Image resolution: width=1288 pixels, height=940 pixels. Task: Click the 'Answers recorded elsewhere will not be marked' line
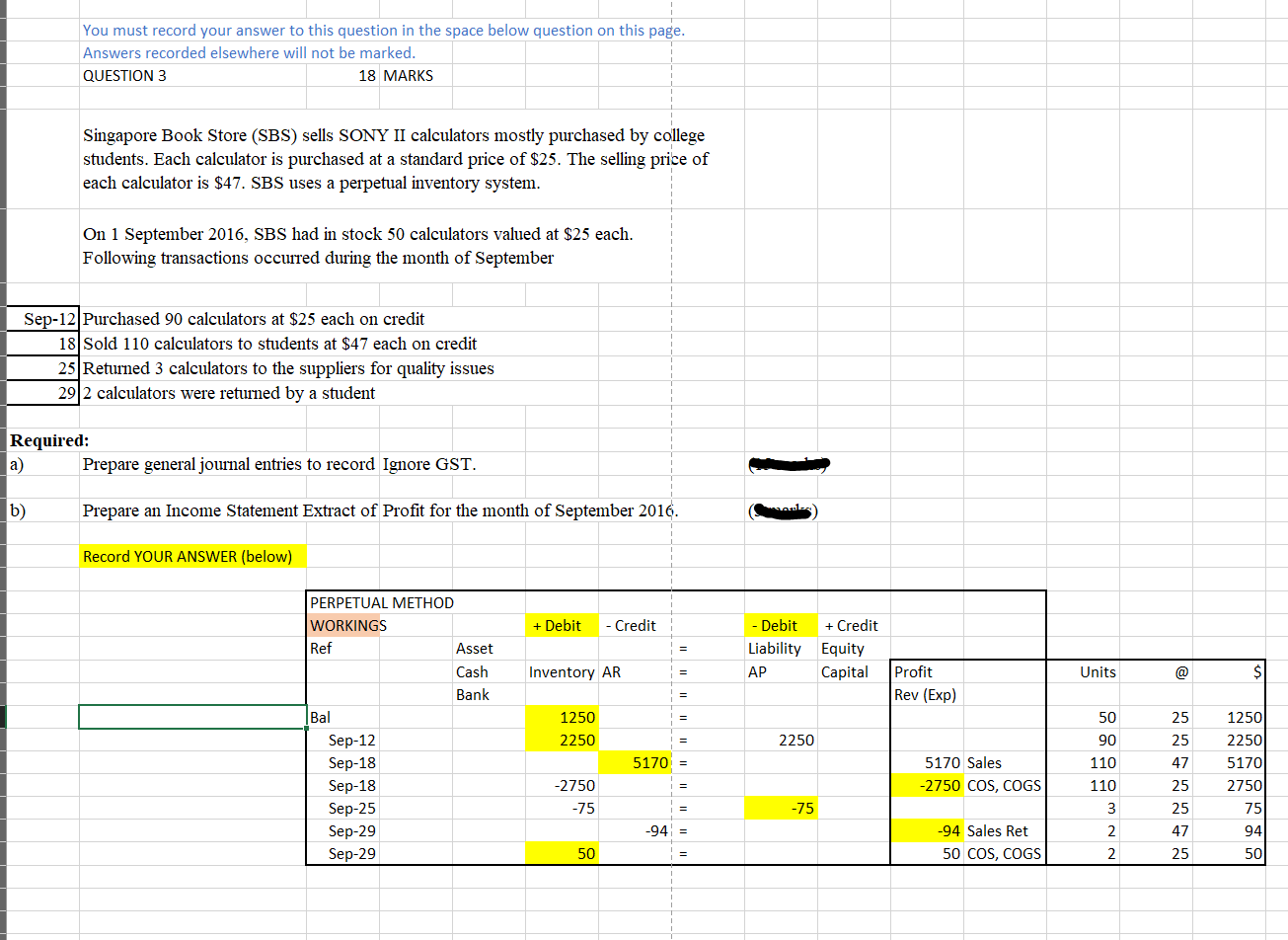[x=250, y=53]
